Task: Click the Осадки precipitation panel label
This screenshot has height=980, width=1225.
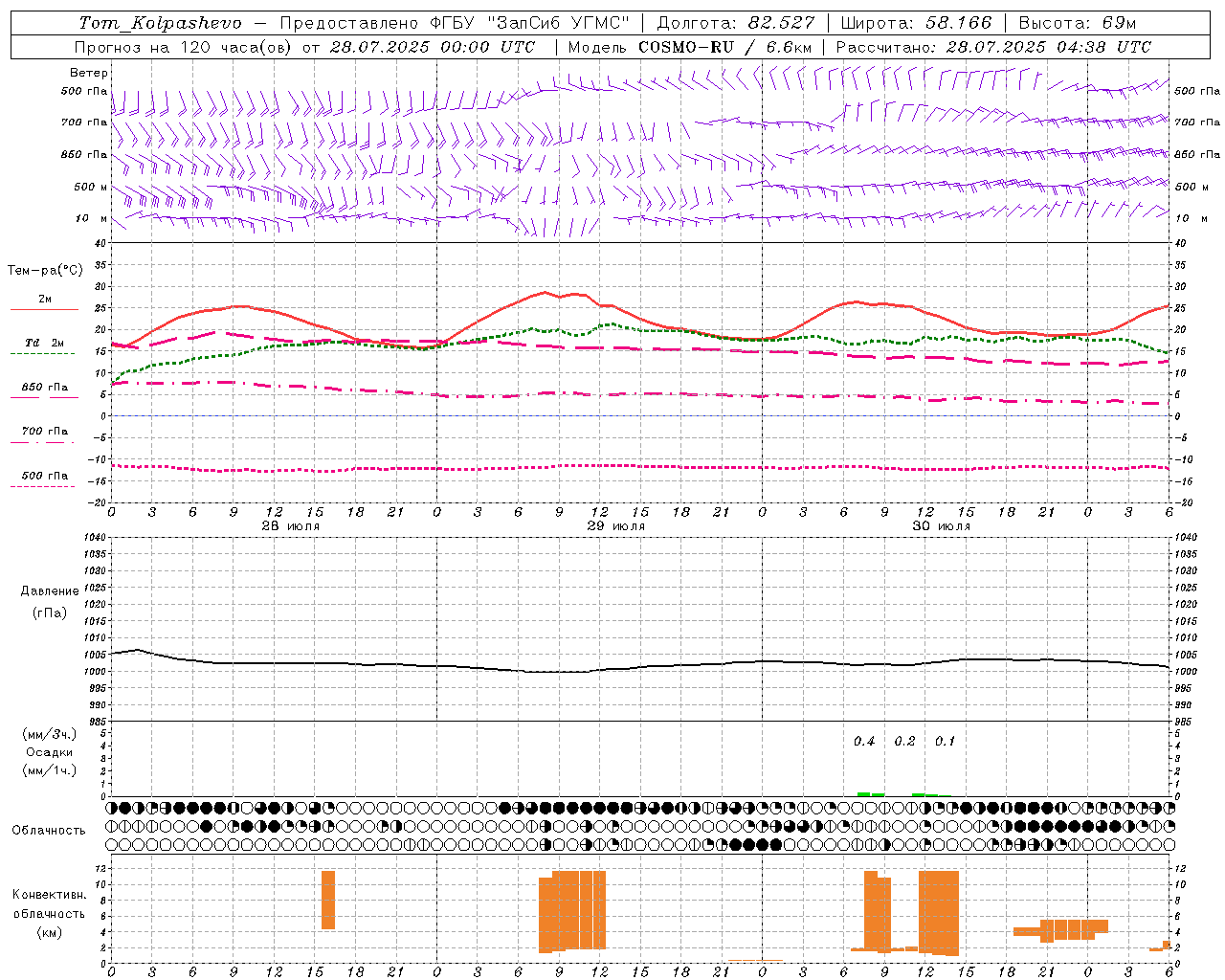Action: (50, 752)
